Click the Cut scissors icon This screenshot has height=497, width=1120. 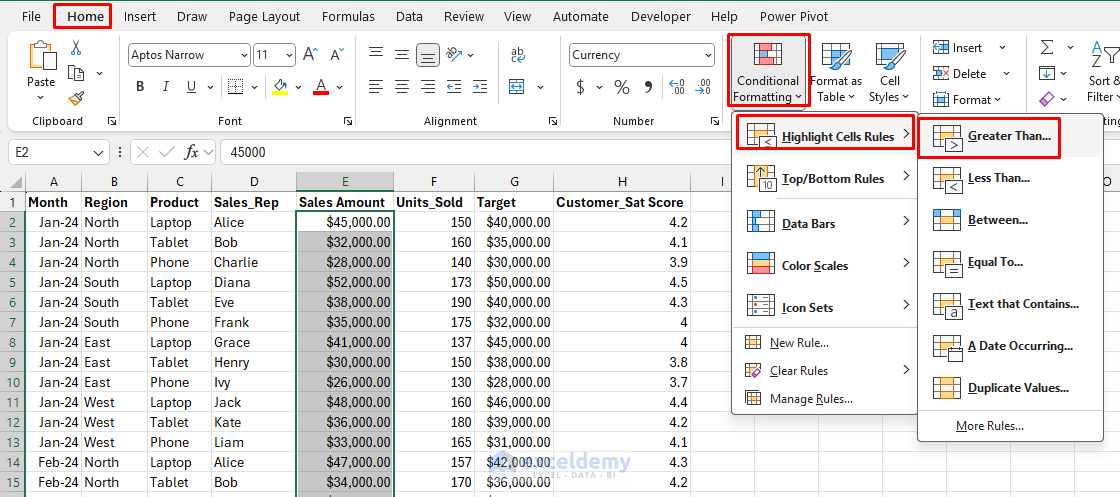(76, 48)
